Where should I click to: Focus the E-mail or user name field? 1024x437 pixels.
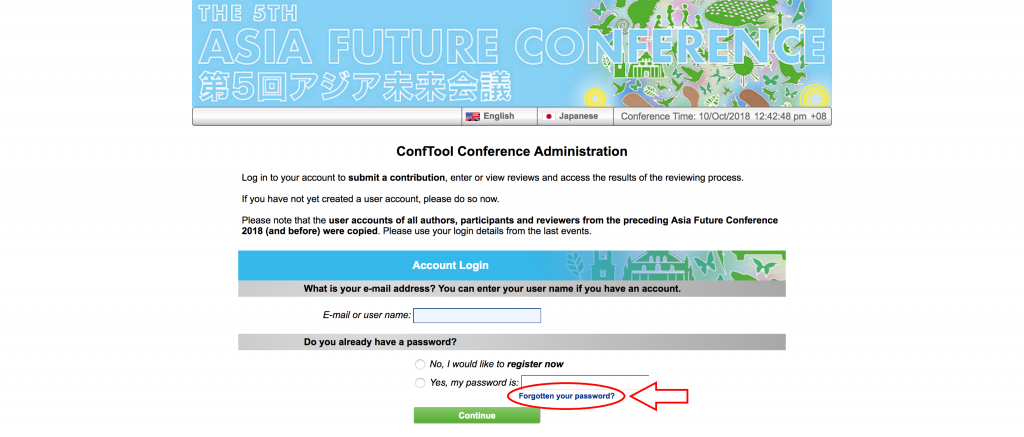[x=477, y=315]
